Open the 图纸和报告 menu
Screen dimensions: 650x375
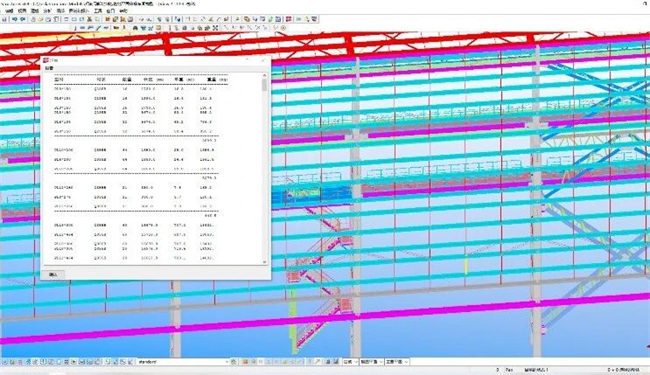(x=79, y=11)
